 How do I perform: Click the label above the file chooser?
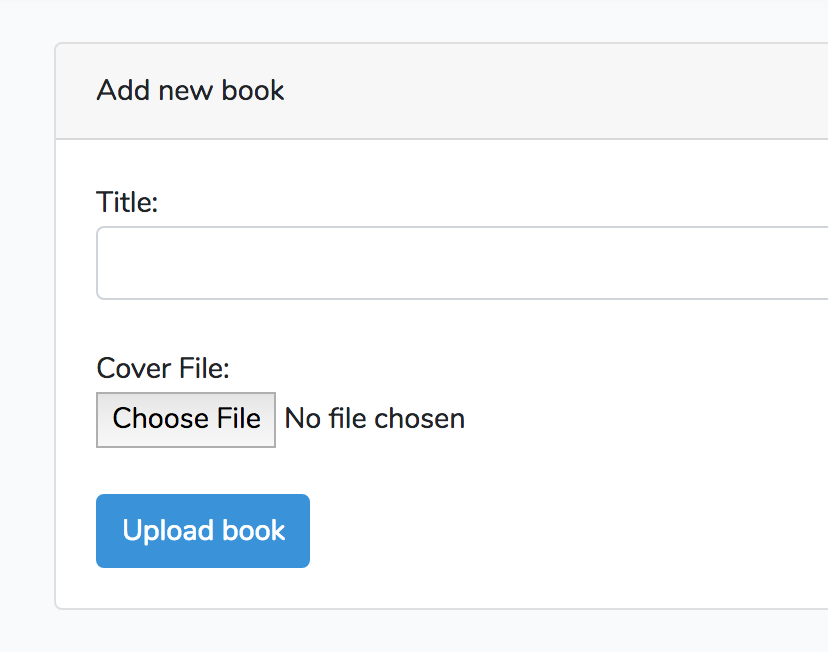(x=163, y=369)
